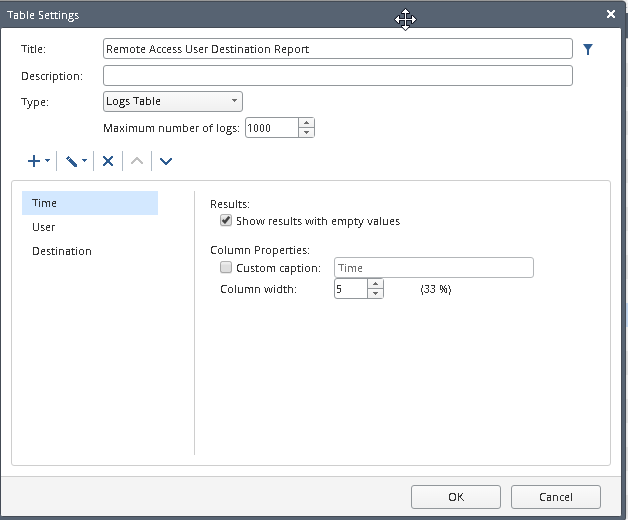The image size is (628, 520).
Task: Toggle Show results with empty values
Action: coord(226,220)
